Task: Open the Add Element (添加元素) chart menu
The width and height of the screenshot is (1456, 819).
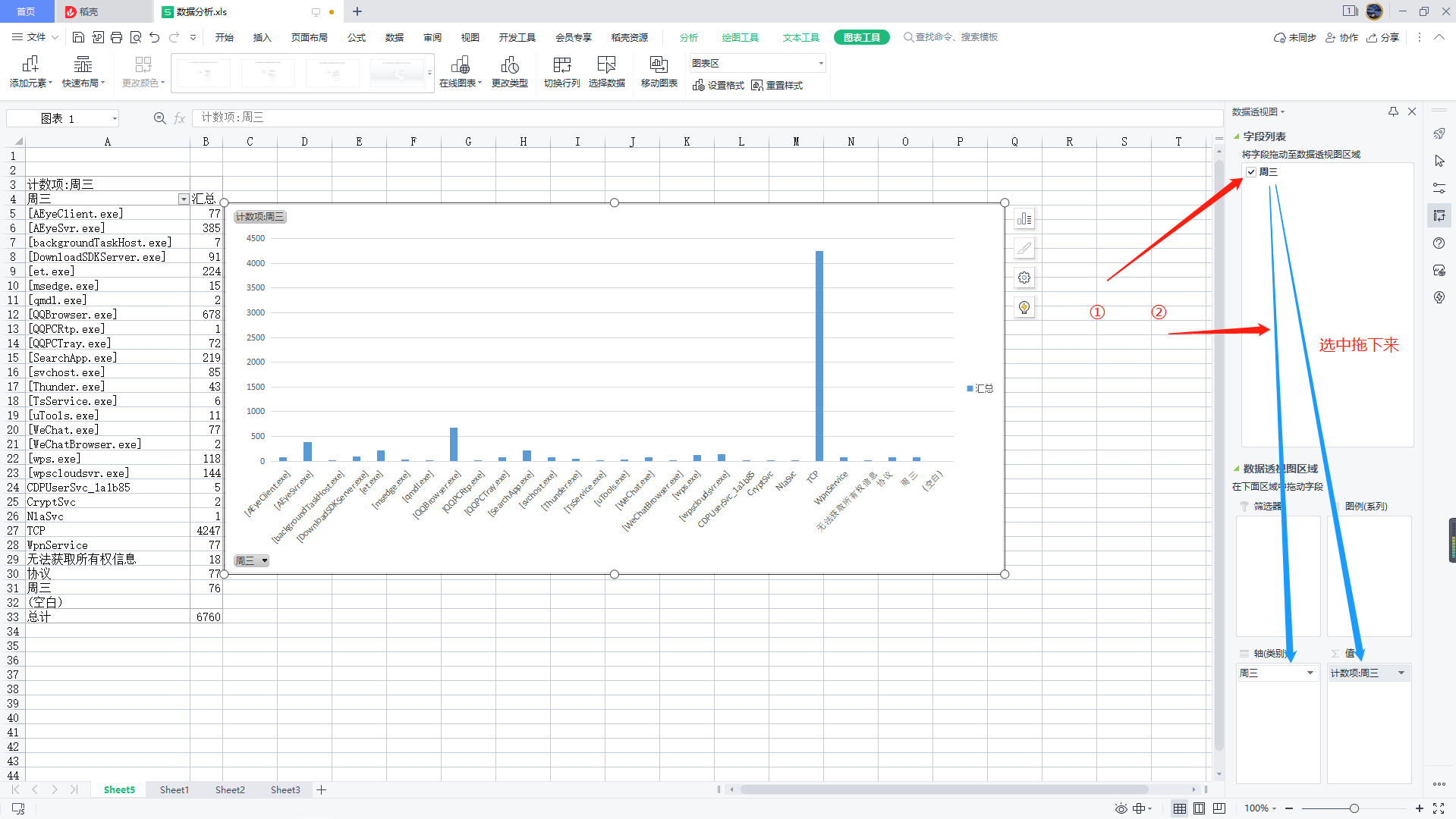Action: point(31,72)
